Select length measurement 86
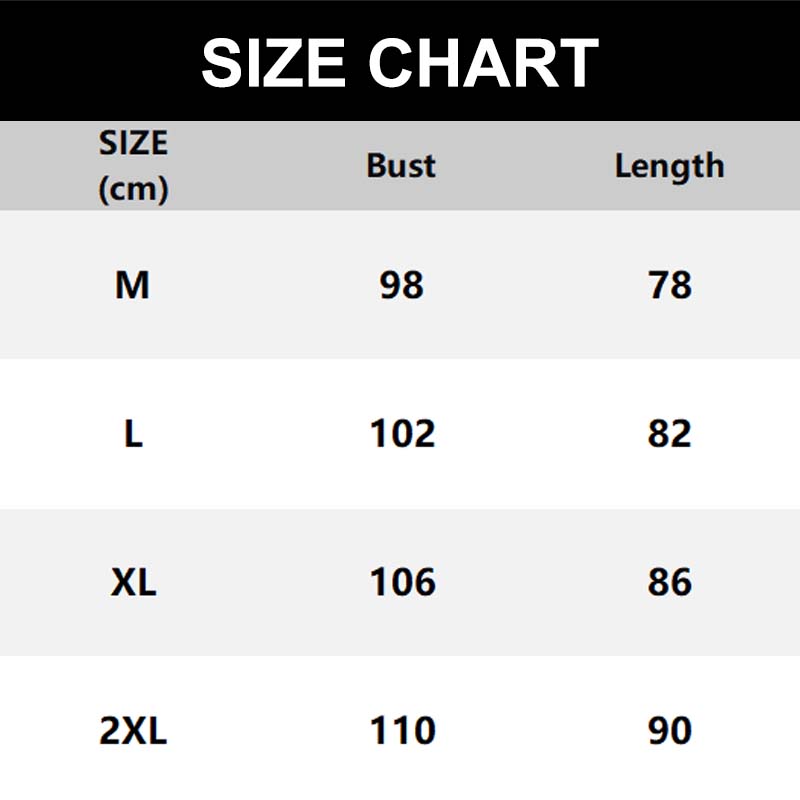Screen dimensions: 800x800 point(670,582)
